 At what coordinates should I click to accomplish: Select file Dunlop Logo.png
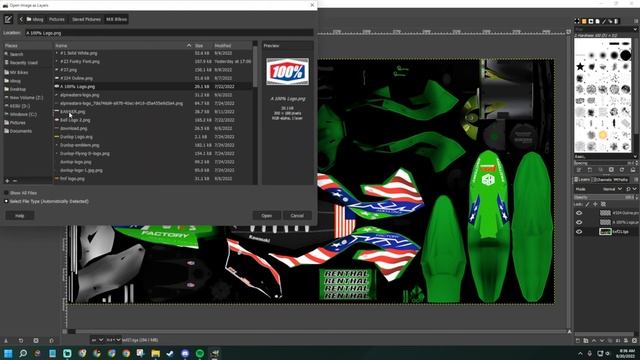click(76, 137)
